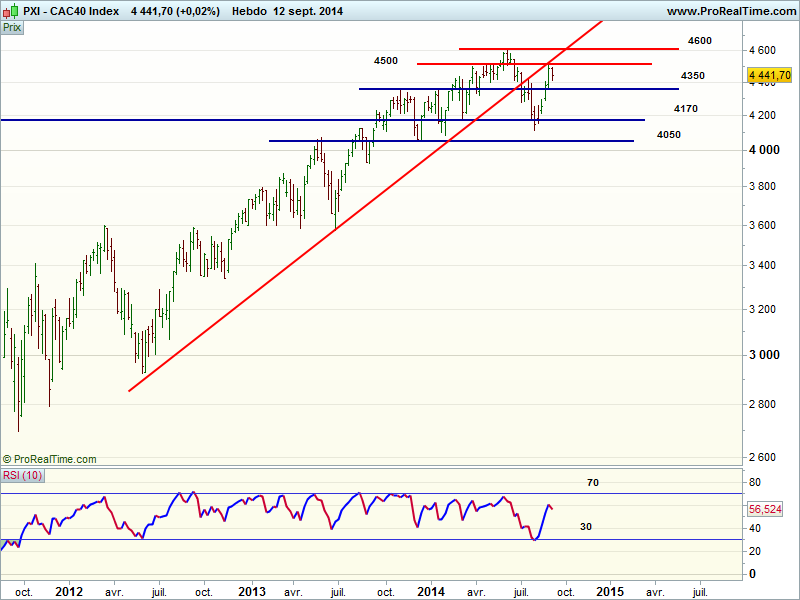Click the RSI 70 overbought label
800x600 pixels.
pos(592,482)
